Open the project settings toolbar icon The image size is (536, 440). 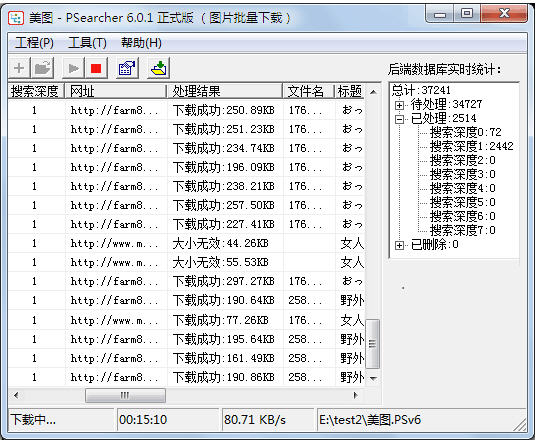(127, 68)
